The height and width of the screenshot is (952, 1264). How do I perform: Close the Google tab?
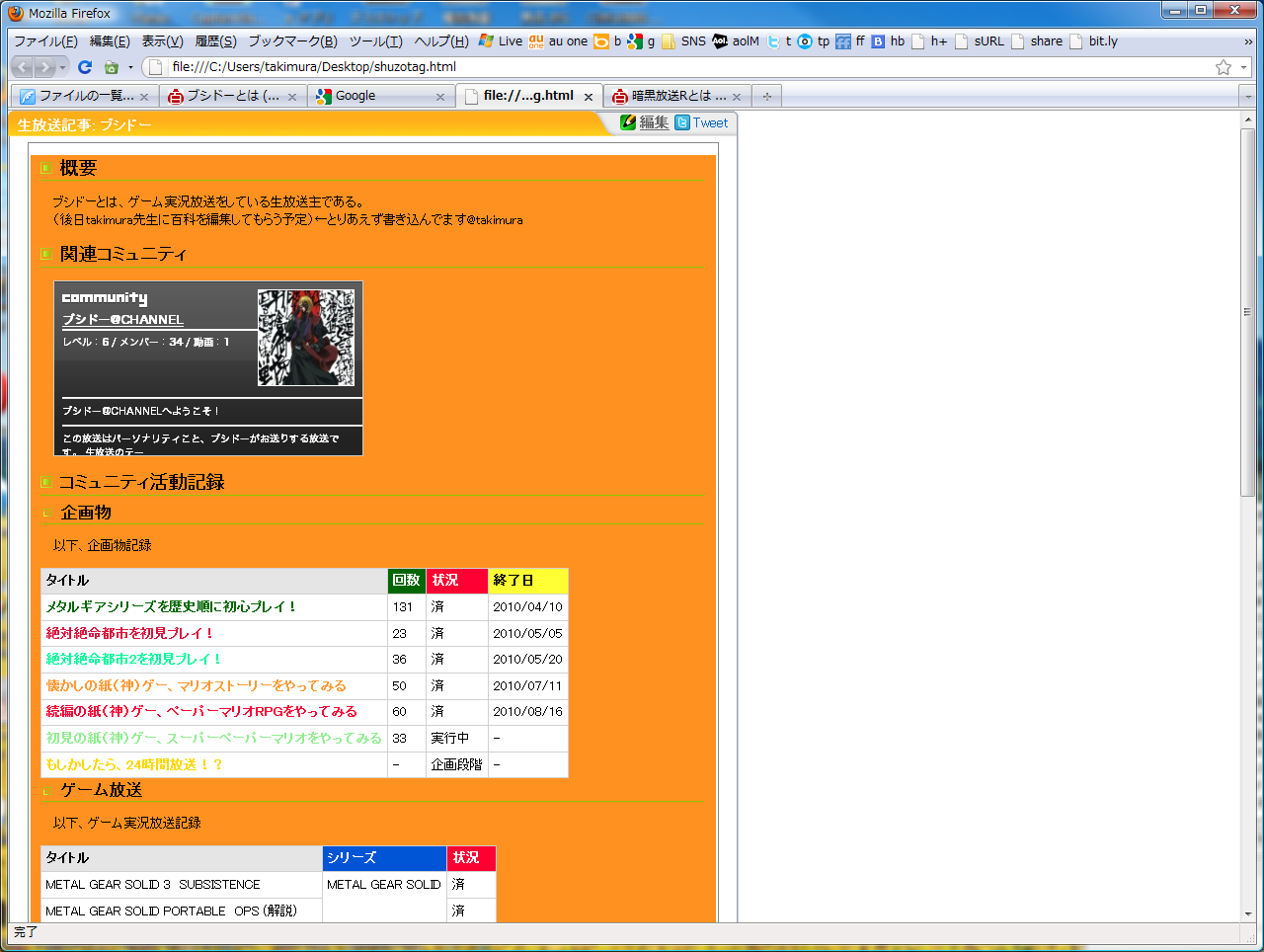tap(440, 97)
